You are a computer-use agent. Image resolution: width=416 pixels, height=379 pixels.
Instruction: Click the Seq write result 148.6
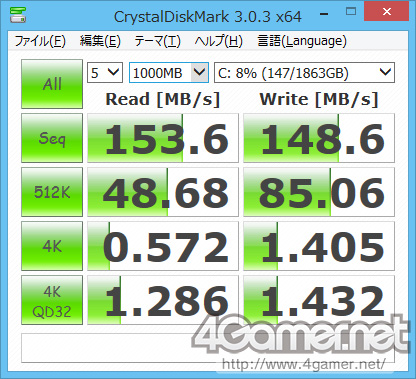pos(319,138)
